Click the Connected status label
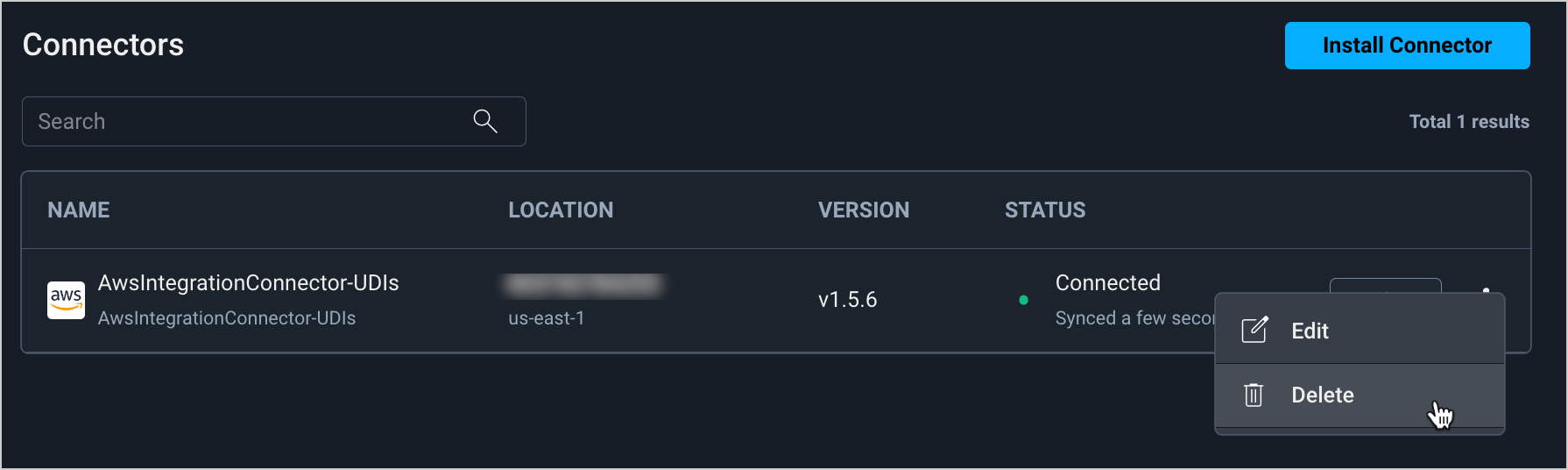 1107,283
